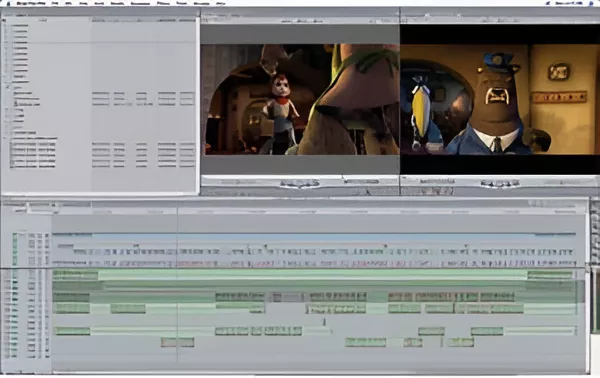Click the Canvas transport play controls cluster
Image resolution: width=600 pixels, height=378 pixels.
point(499,184)
